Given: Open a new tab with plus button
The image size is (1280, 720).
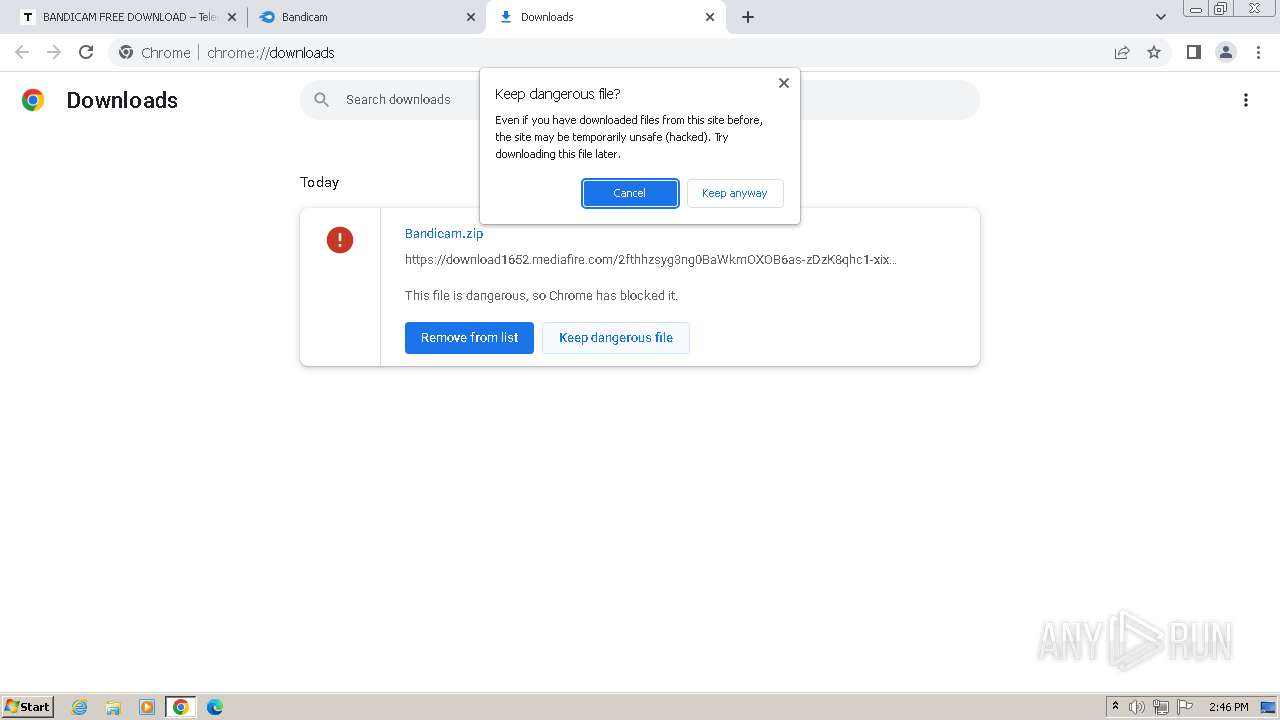Looking at the screenshot, I should 748,17.
